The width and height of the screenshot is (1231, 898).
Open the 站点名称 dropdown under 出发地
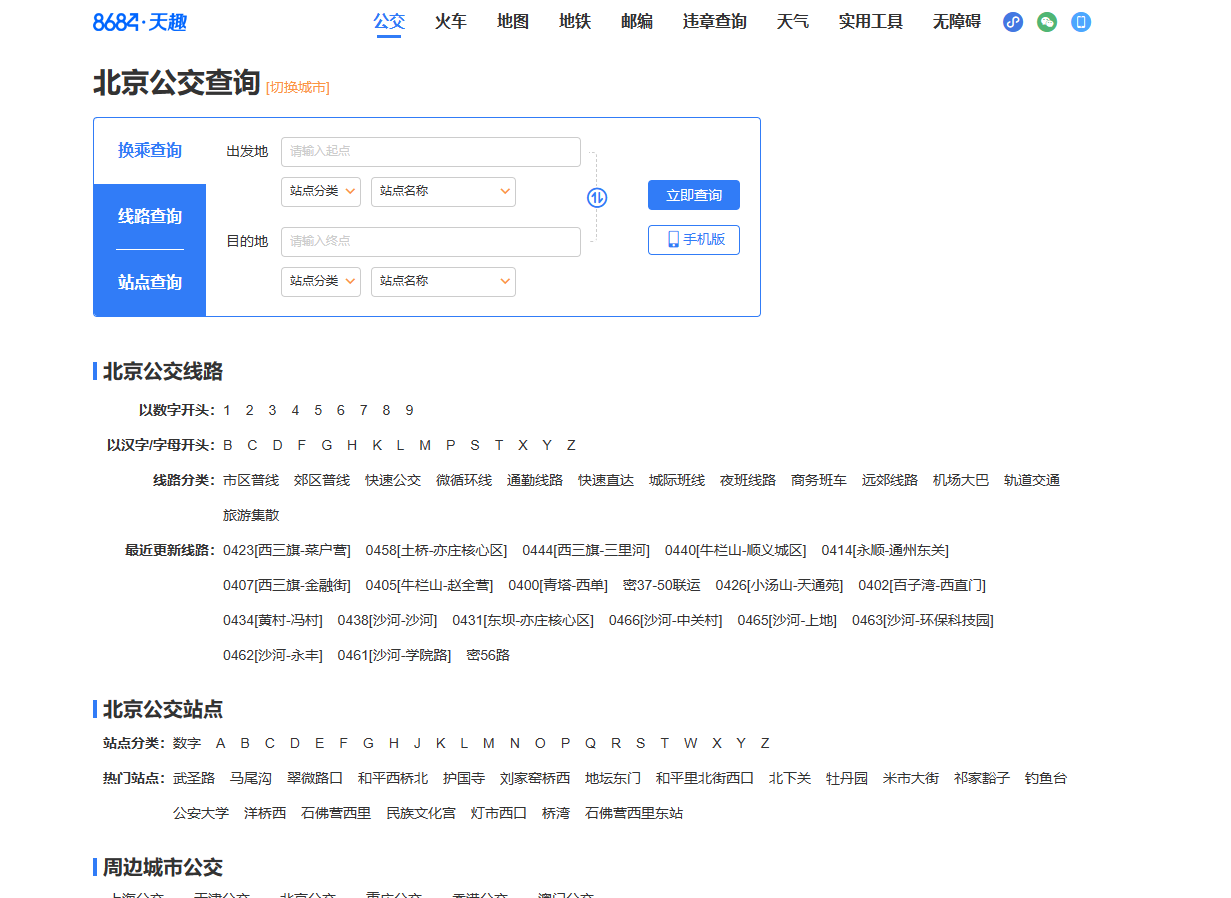pyautogui.click(x=443, y=192)
